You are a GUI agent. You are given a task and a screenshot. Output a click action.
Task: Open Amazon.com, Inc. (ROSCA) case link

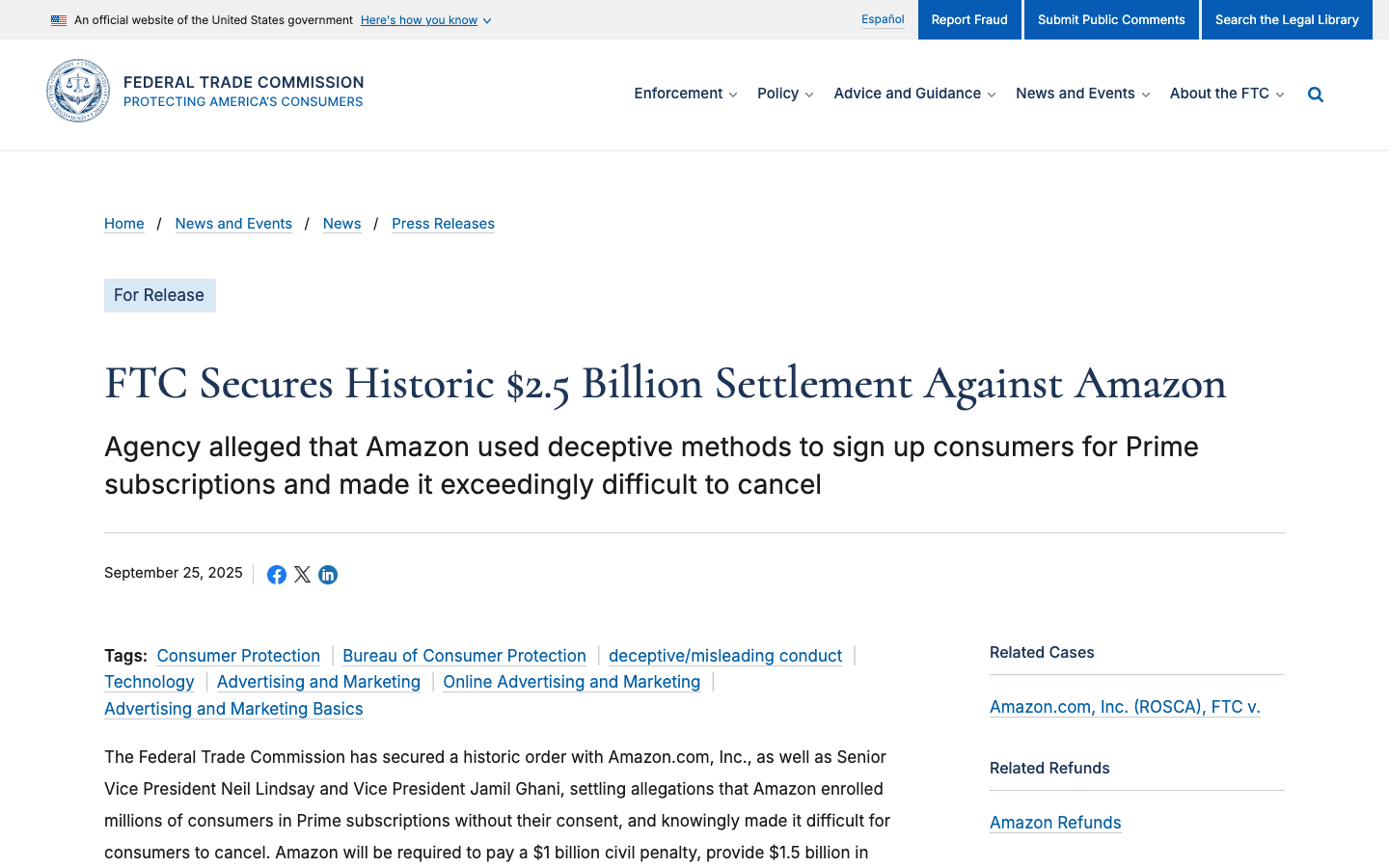coord(1125,707)
